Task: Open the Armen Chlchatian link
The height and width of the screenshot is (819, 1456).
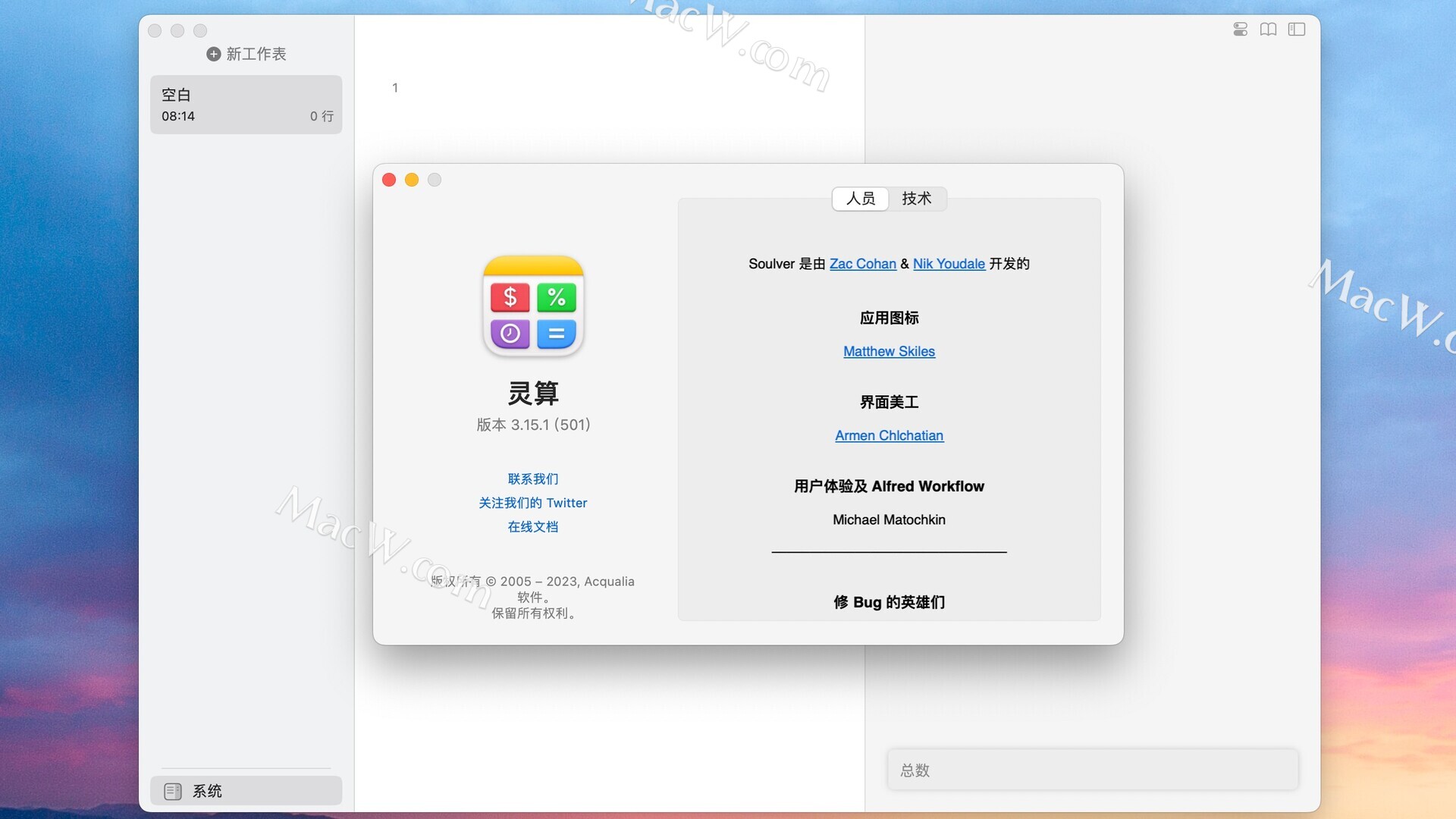Action: pos(889,436)
